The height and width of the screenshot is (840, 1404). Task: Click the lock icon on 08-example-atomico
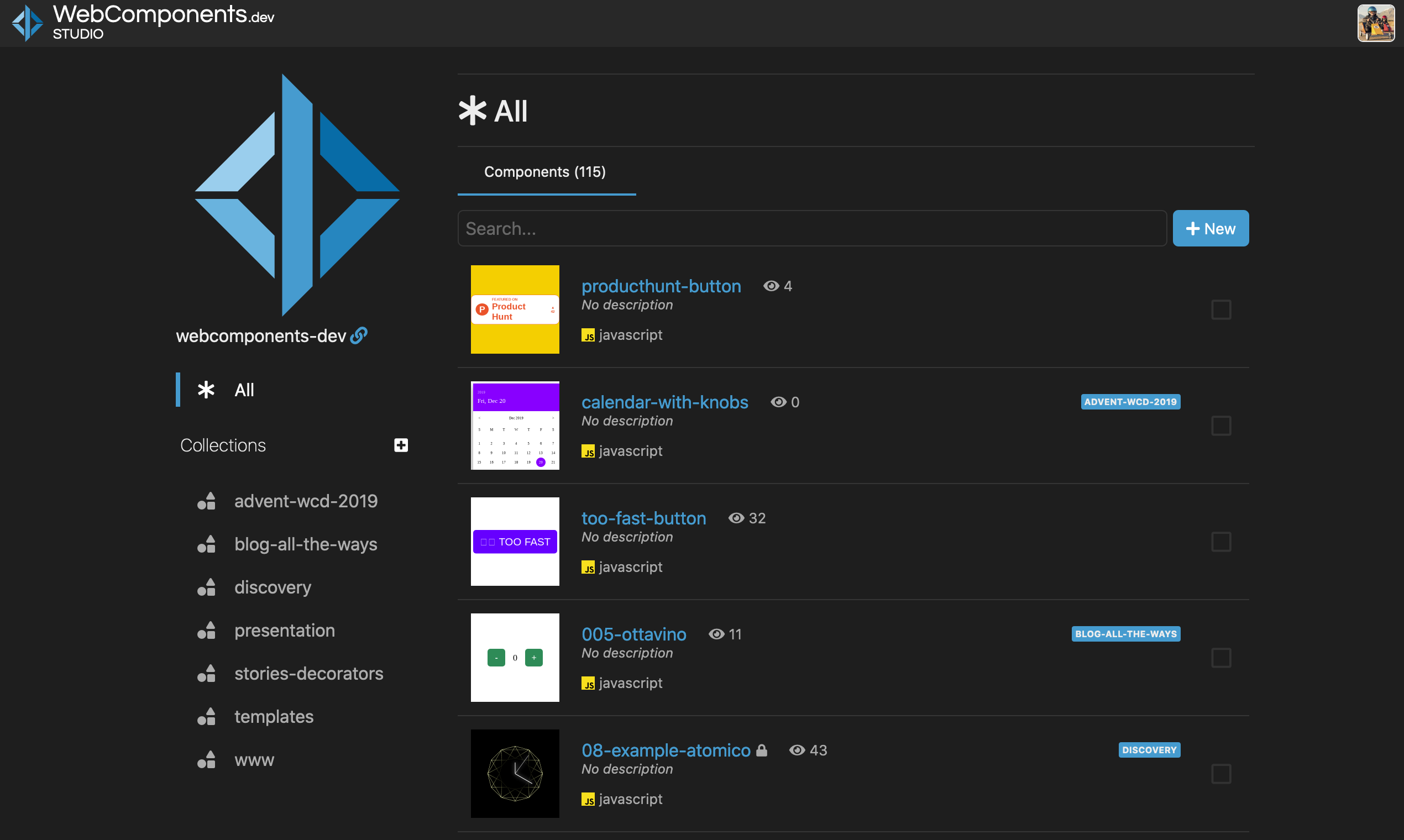tap(762, 749)
